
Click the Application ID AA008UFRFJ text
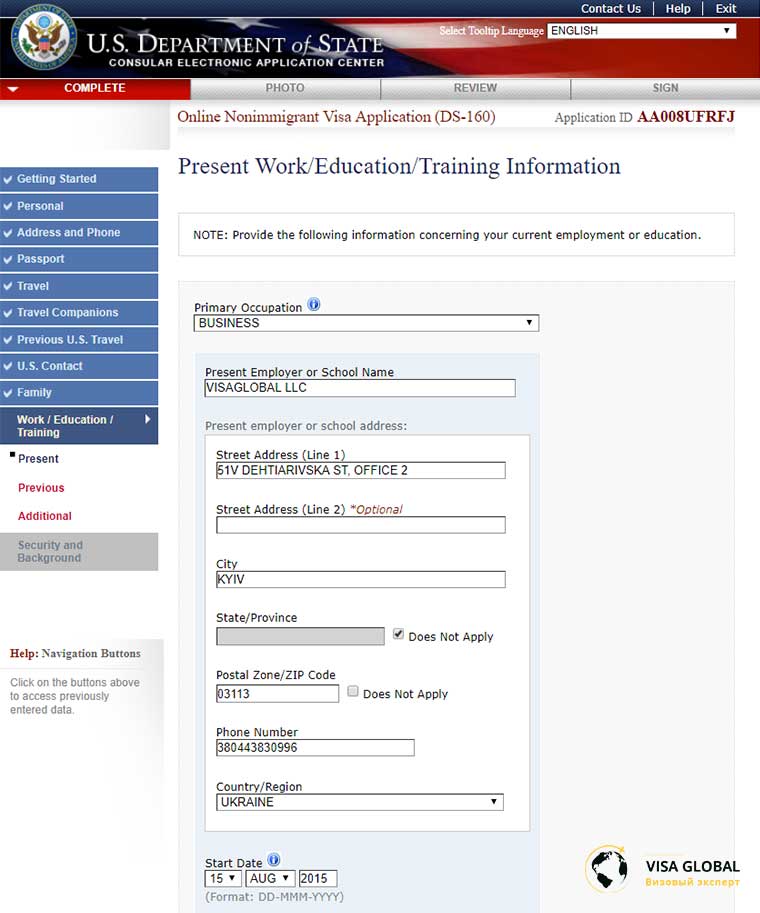coord(645,117)
